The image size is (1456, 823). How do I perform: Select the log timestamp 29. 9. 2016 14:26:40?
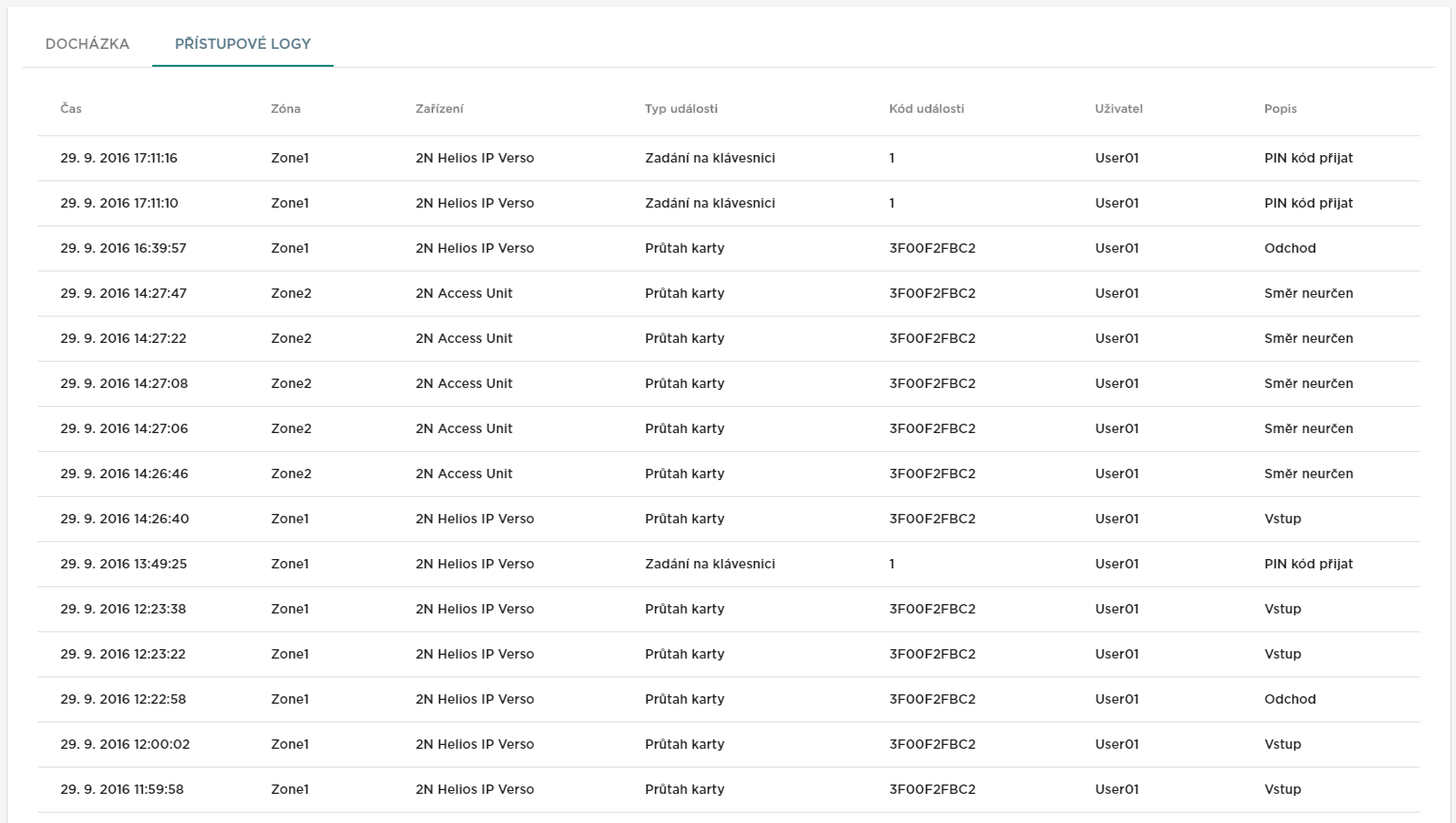pos(124,519)
